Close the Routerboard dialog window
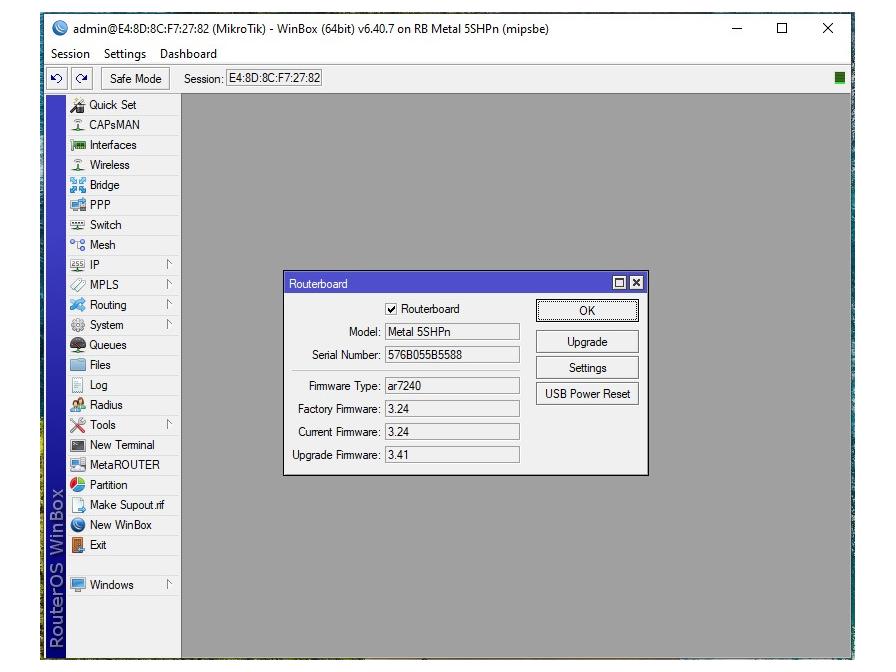Screen dimensions: 896x672 pos(636,283)
